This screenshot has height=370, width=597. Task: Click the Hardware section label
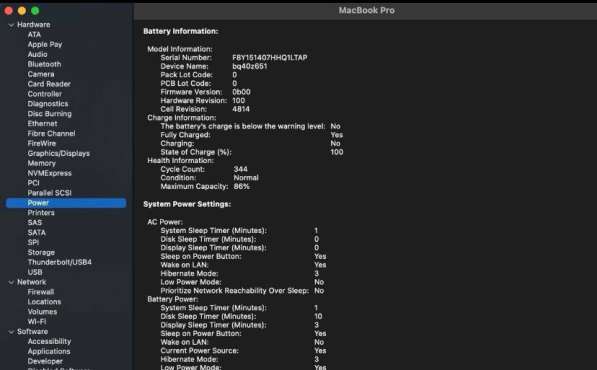[x=34, y=25]
